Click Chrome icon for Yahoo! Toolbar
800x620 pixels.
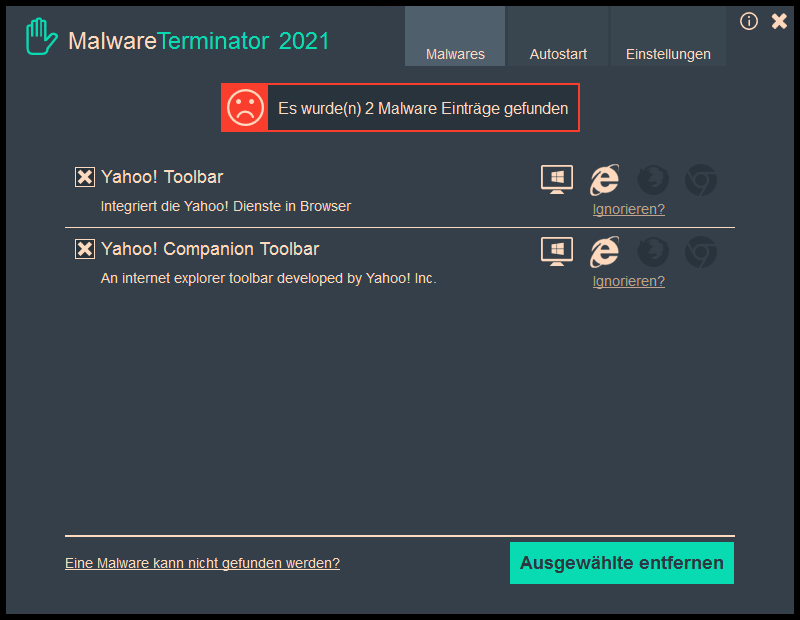coord(701,180)
